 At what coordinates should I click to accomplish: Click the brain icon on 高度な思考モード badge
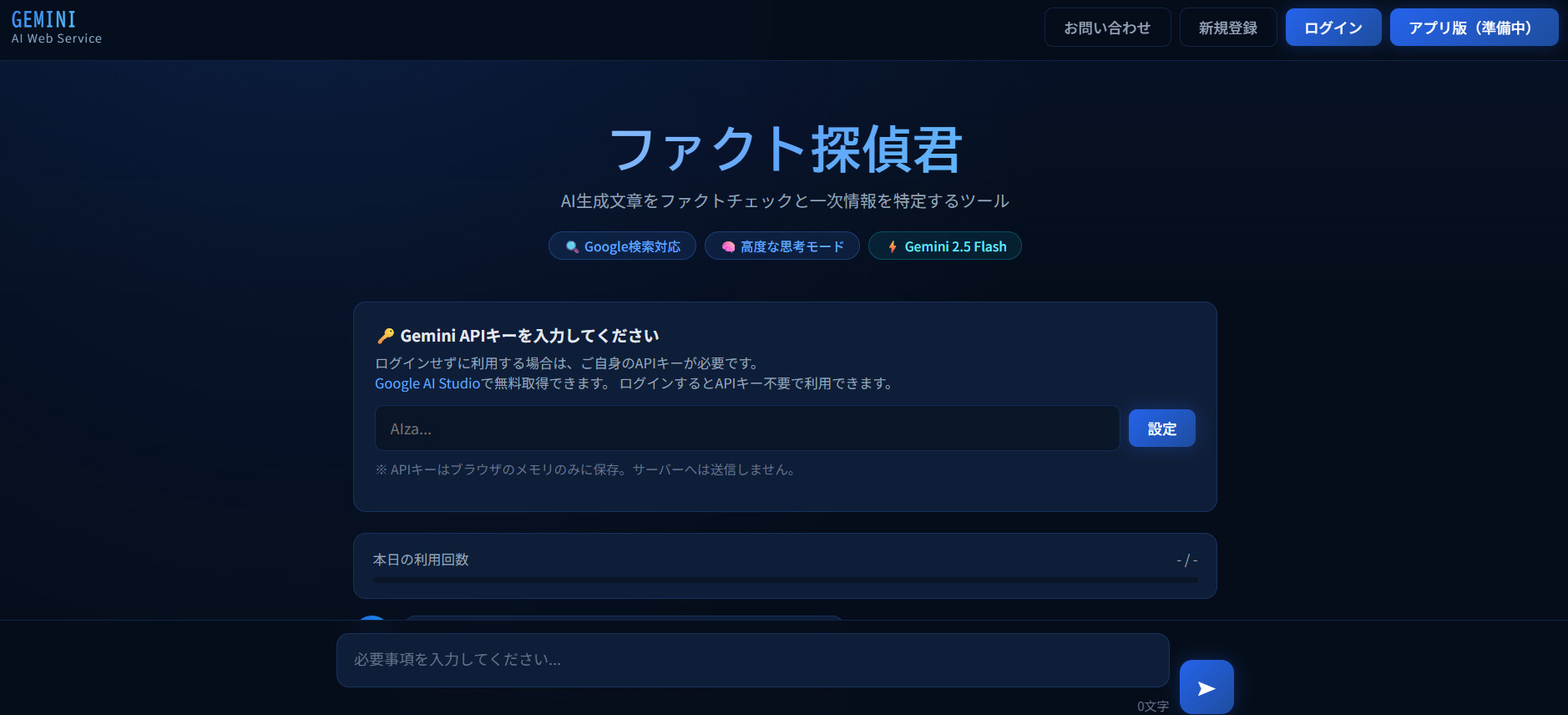tap(728, 246)
